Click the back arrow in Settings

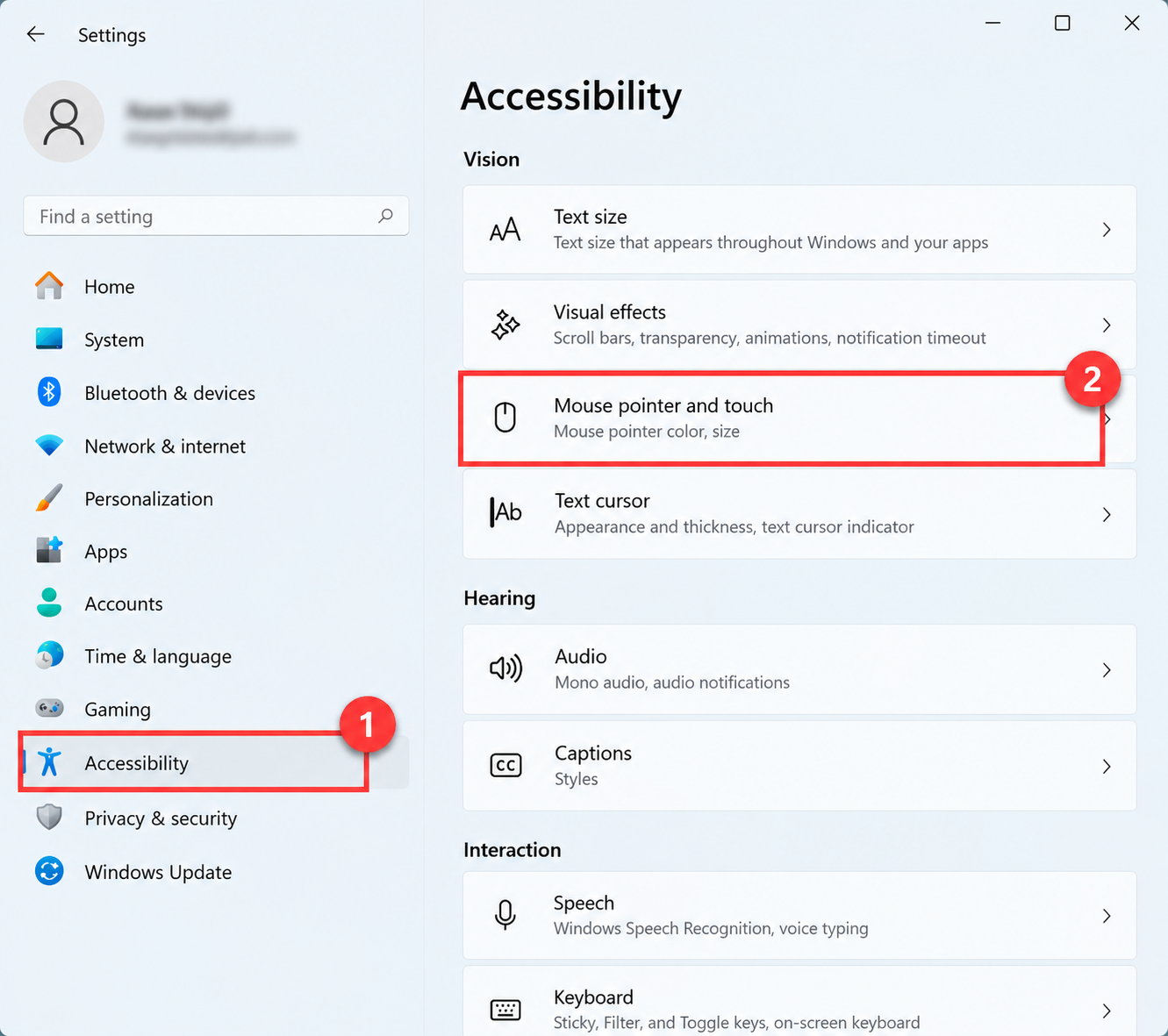click(x=35, y=34)
